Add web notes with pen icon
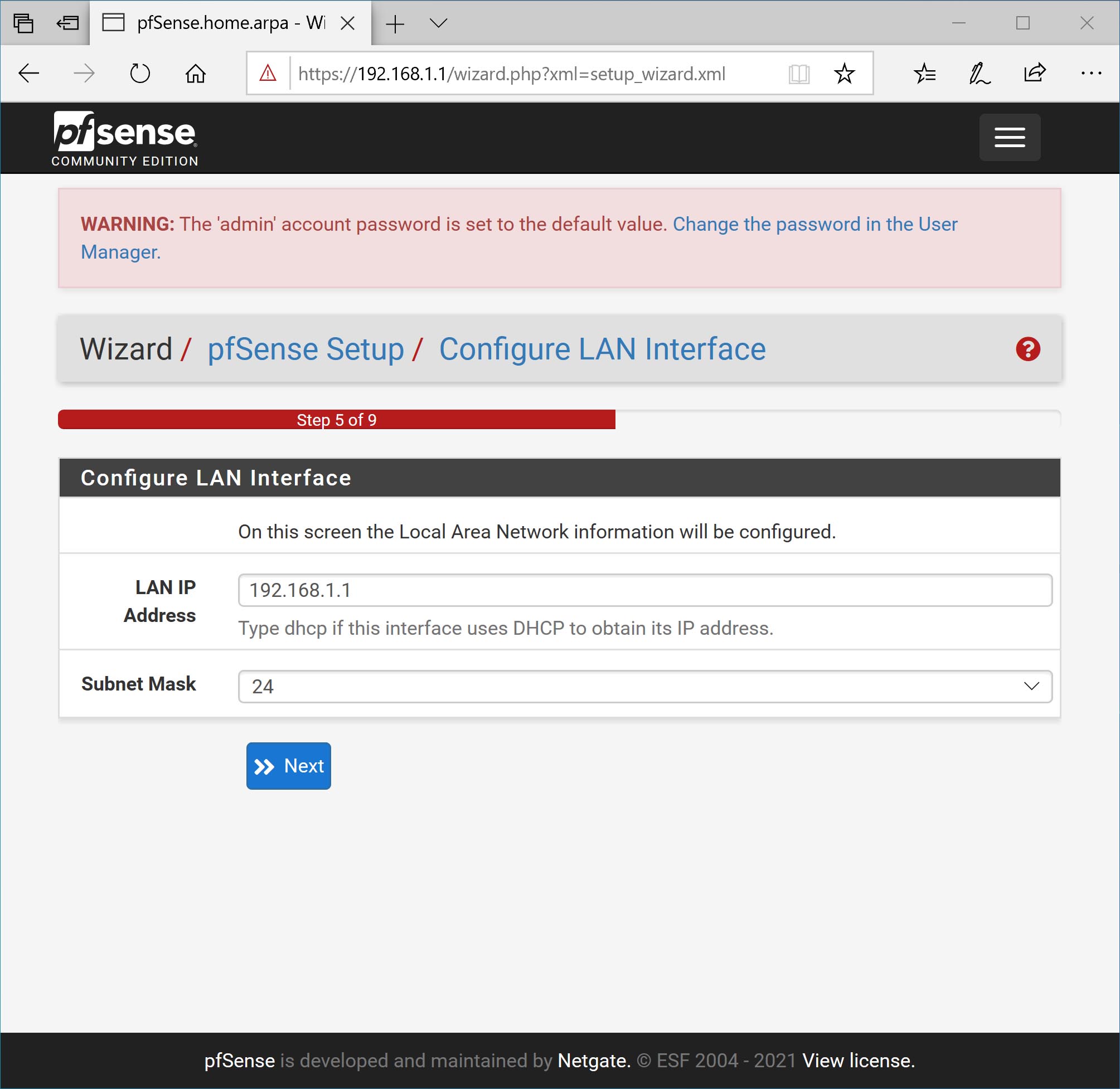Viewport: 1120px width, 1089px height. click(980, 74)
